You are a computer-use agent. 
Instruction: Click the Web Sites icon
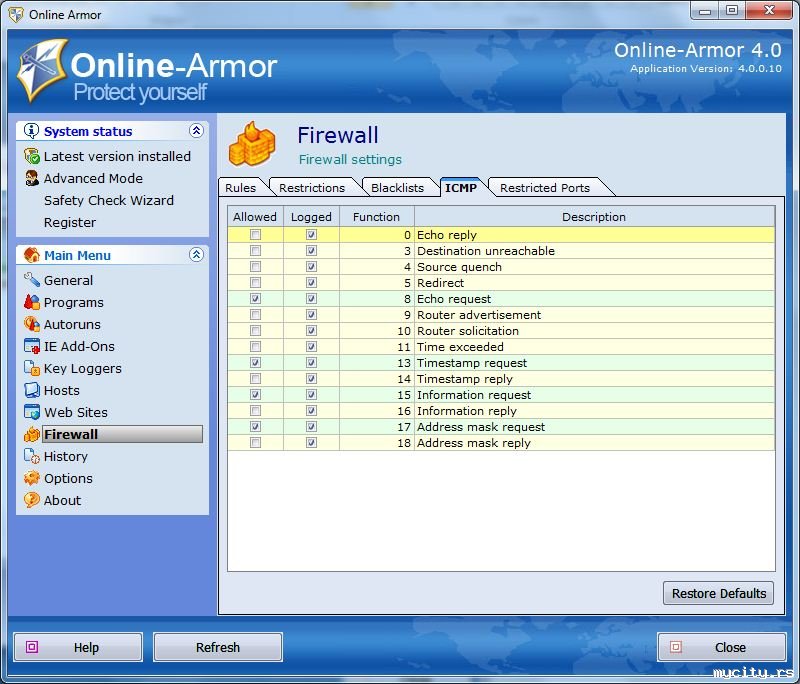pos(32,412)
